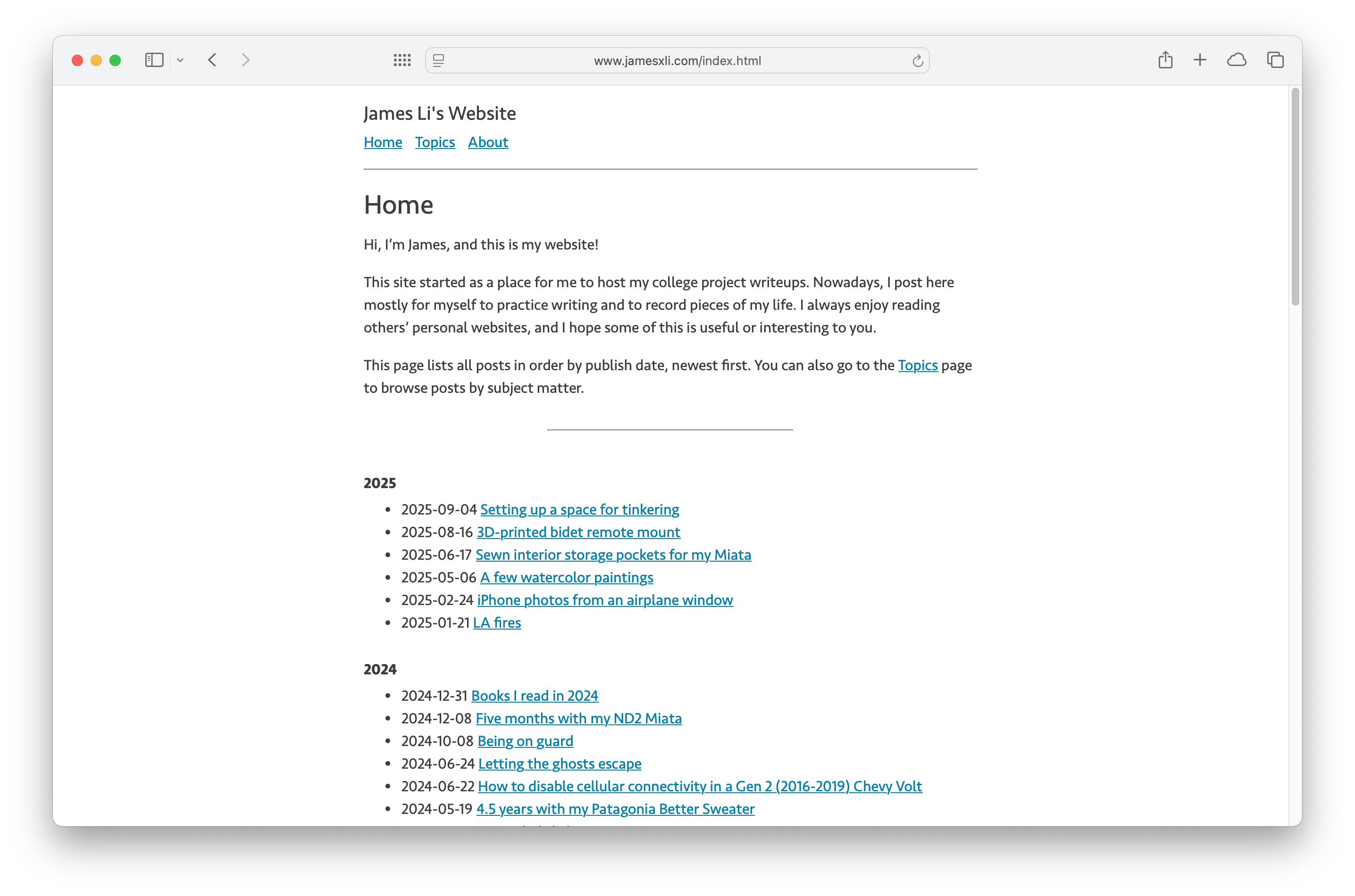Open the Chevy Volt cellular connectivity post
This screenshot has width=1355, height=896.
coord(699,786)
